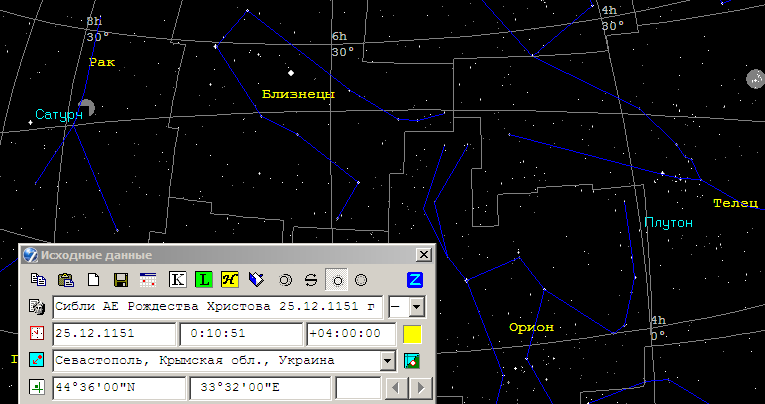
Task: Click the Исходные данные title globe icon
Action: [30, 255]
